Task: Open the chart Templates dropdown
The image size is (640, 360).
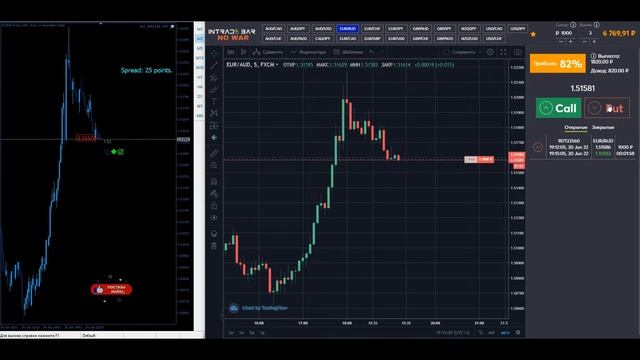Action: click(x=348, y=52)
